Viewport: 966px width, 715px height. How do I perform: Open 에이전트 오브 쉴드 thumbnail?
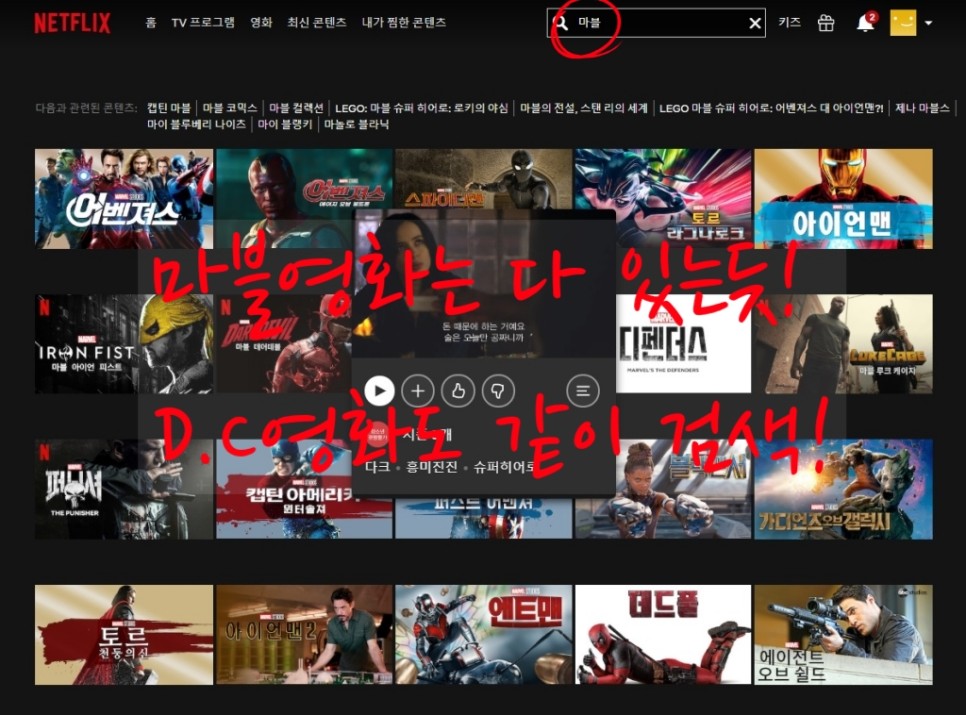pos(843,634)
